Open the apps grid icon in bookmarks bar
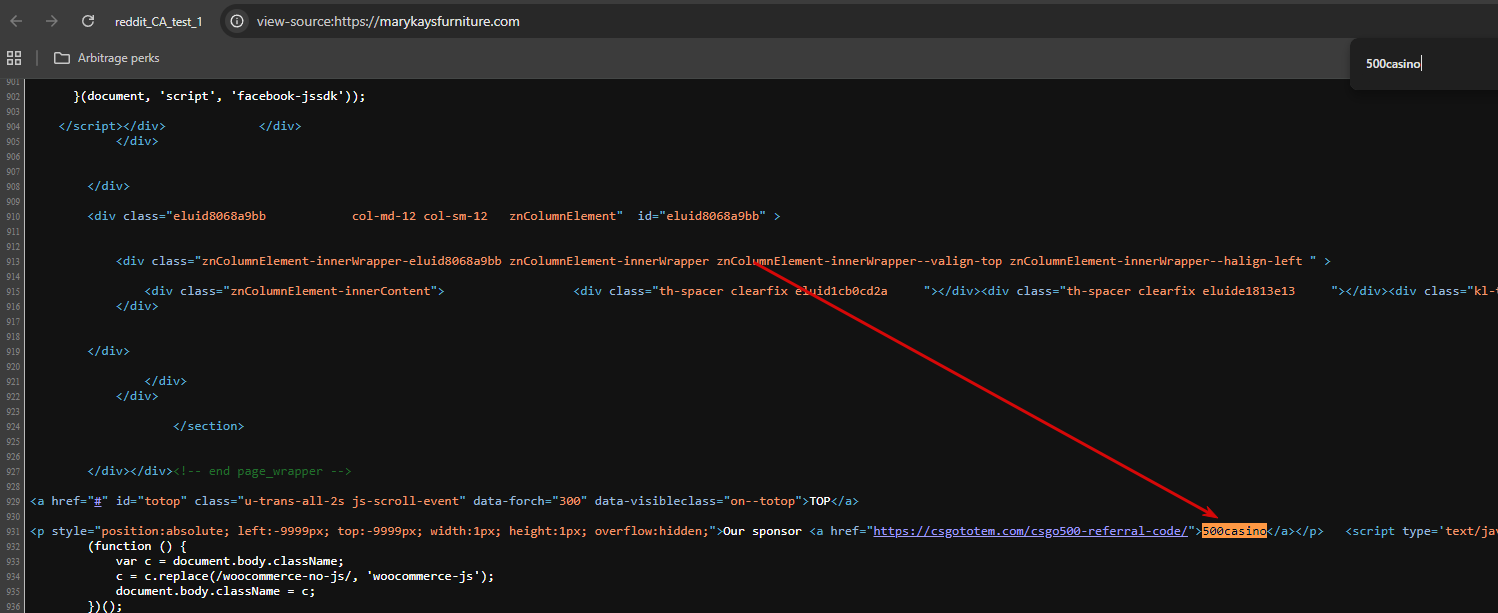 (x=14, y=58)
